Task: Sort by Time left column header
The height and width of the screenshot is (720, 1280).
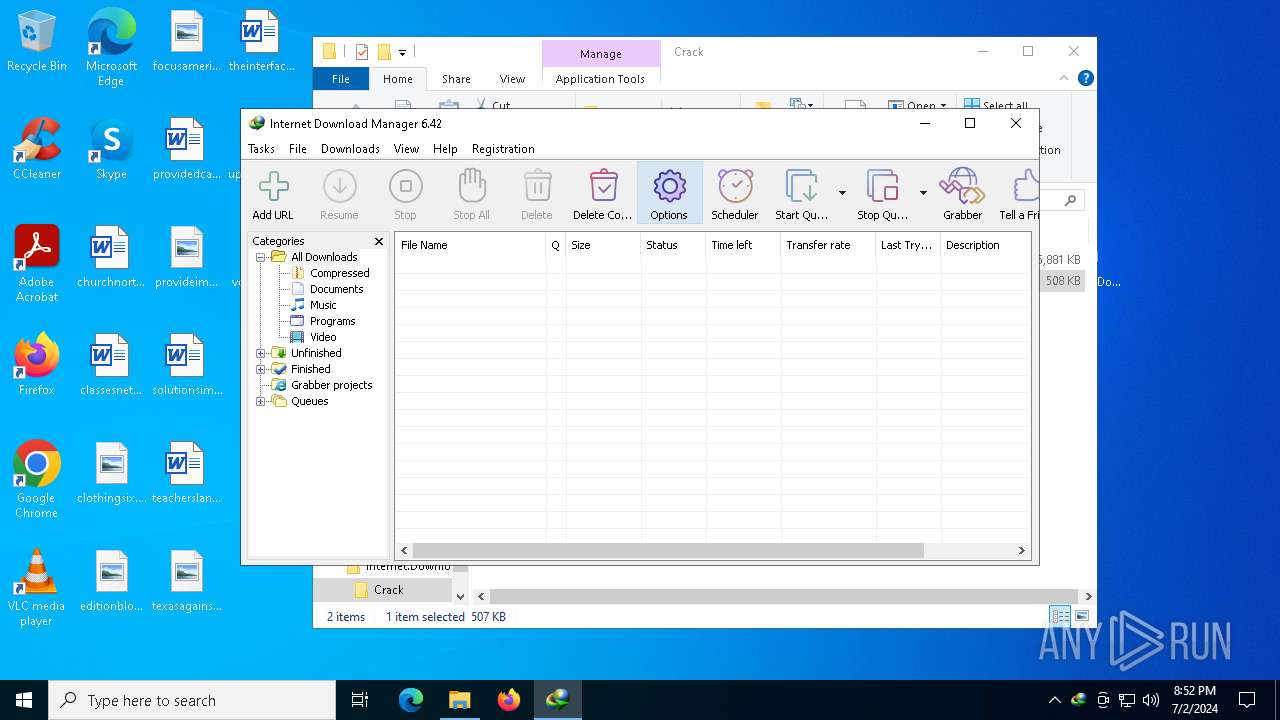Action: (743, 245)
